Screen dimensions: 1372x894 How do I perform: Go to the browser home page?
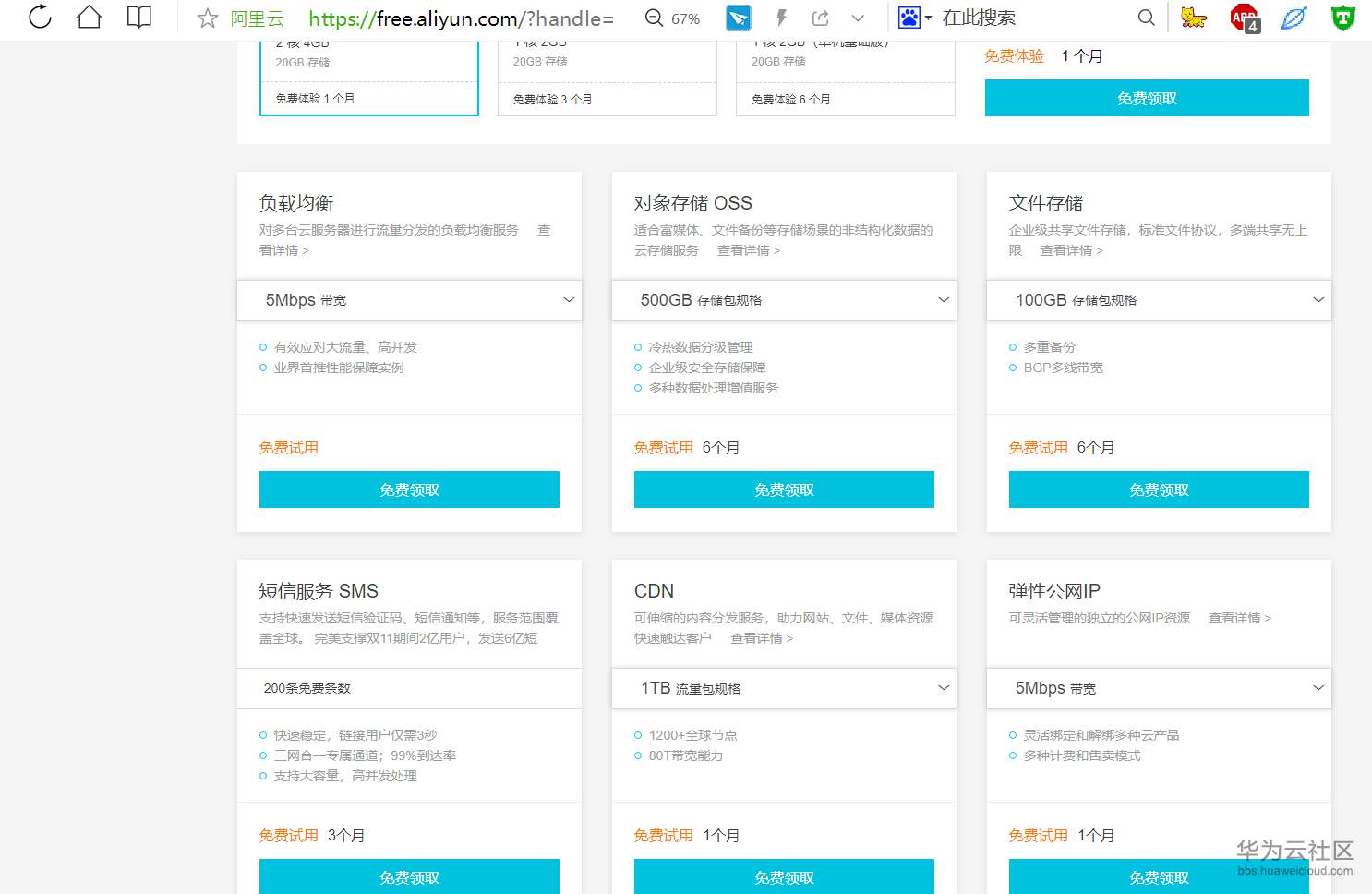click(90, 17)
